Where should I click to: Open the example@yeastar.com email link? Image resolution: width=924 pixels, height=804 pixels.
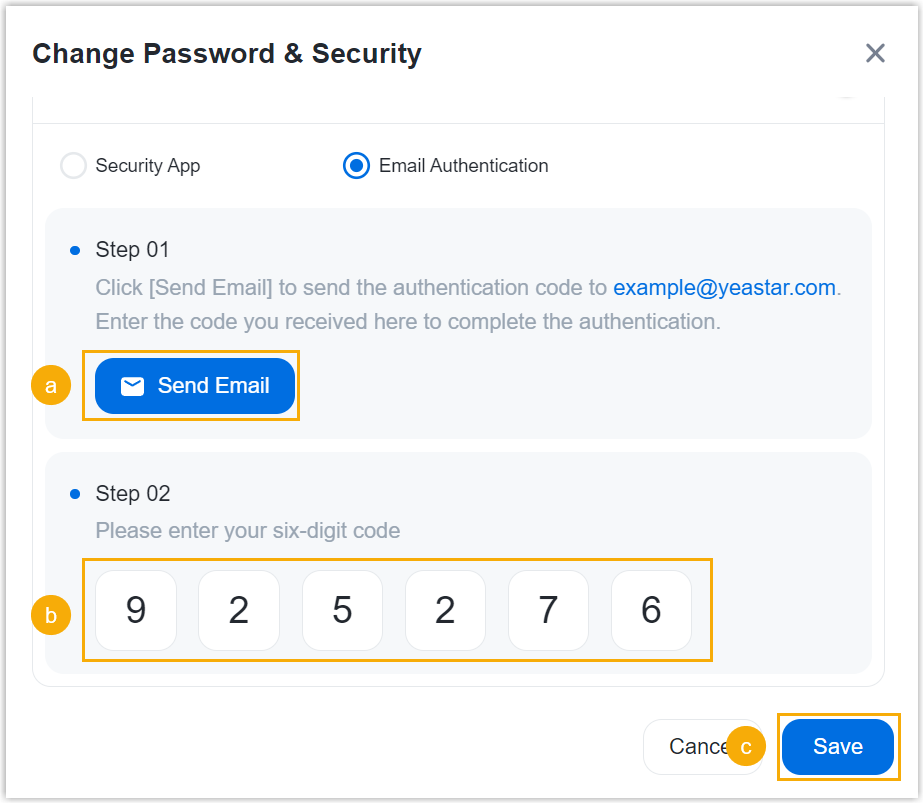(x=724, y=288)
